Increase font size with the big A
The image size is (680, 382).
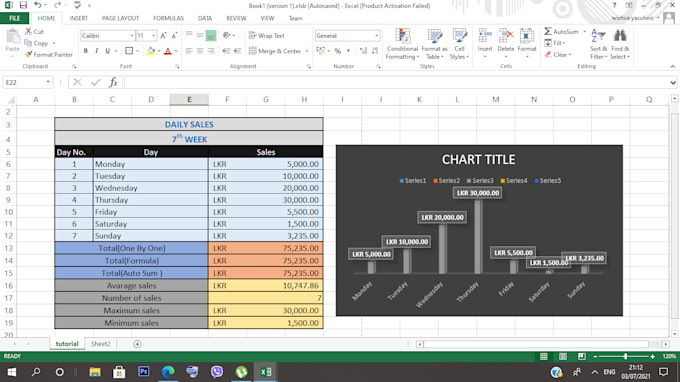pyautogui.click(x=163, y=36)
